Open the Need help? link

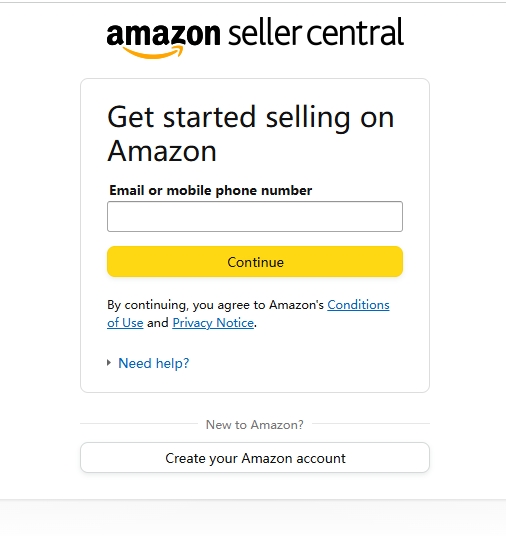tap(154, 363)
